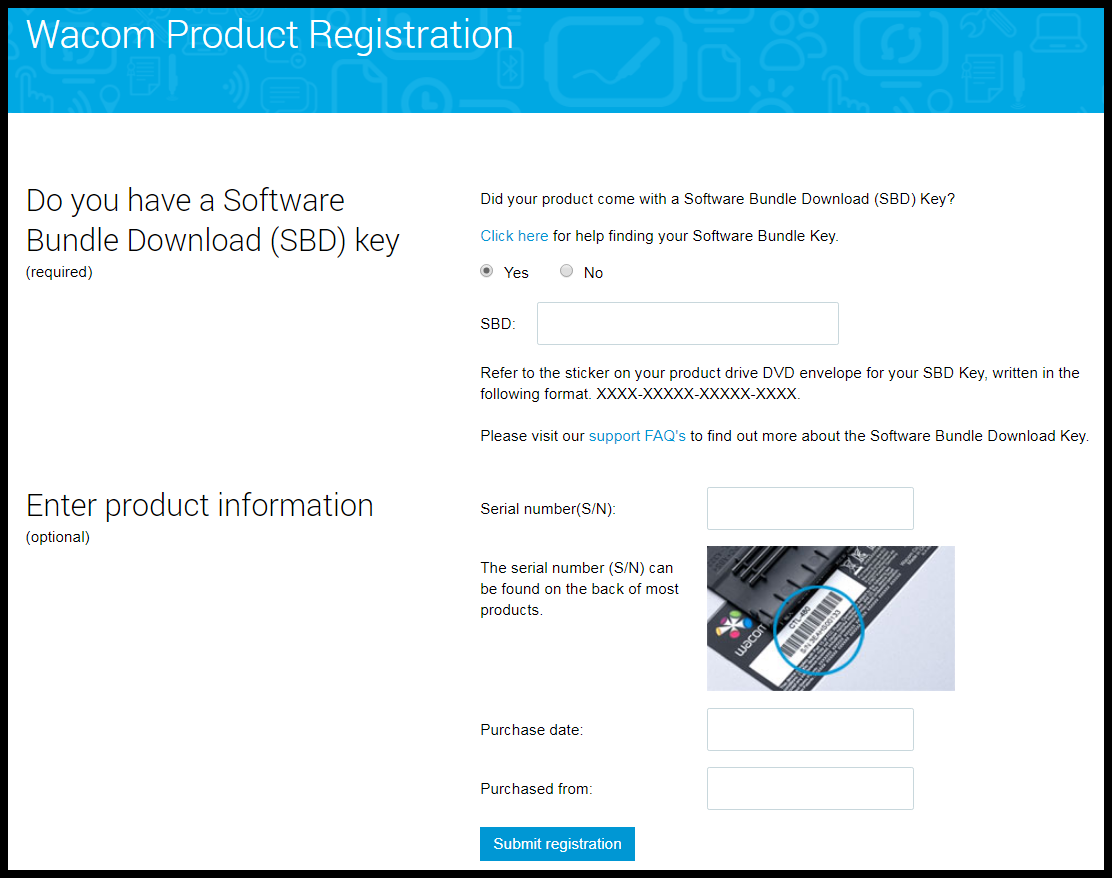Select the No radio button
1112x878 pixels.
566,271
